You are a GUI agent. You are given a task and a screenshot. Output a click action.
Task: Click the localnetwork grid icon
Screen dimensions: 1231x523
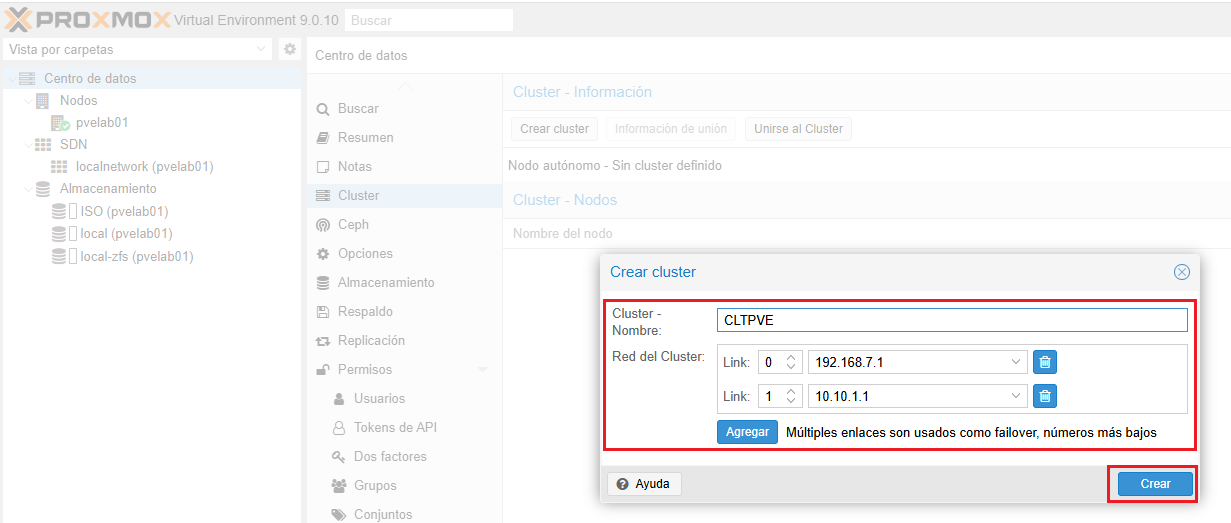(x=59, y=166)
